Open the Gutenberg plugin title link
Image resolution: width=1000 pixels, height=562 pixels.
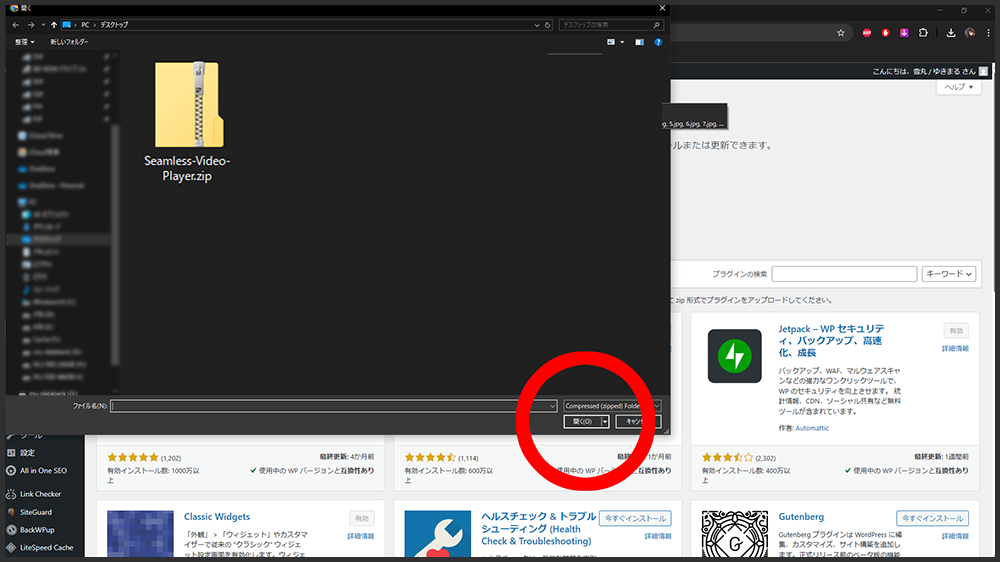pyautogui.click(x=801, y=517)
